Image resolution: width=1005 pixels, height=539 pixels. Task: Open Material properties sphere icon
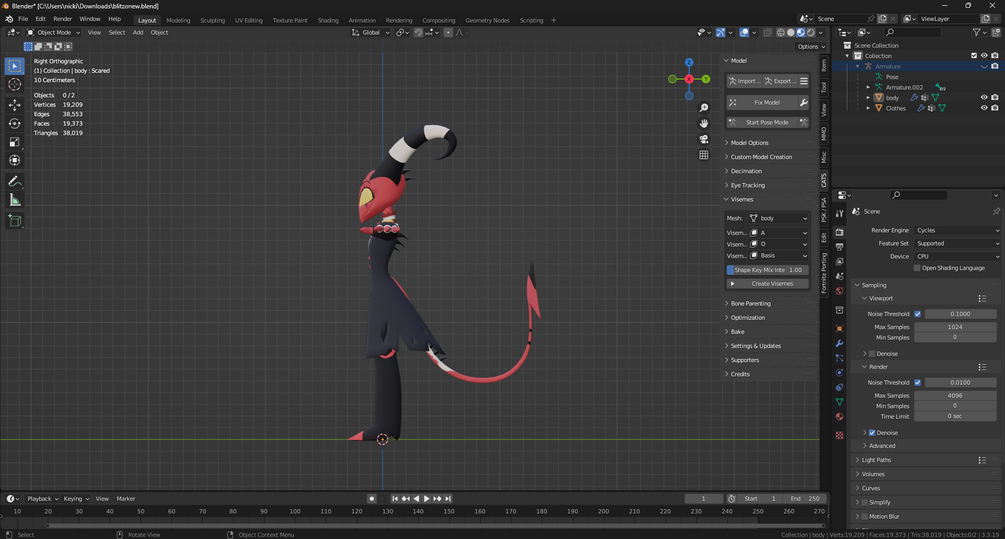pos(840,417)
